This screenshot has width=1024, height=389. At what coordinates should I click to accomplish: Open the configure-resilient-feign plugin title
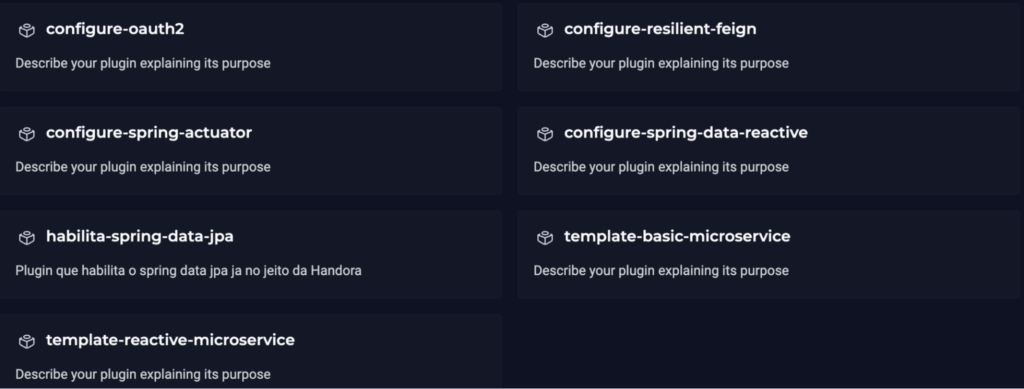point(660,29)
